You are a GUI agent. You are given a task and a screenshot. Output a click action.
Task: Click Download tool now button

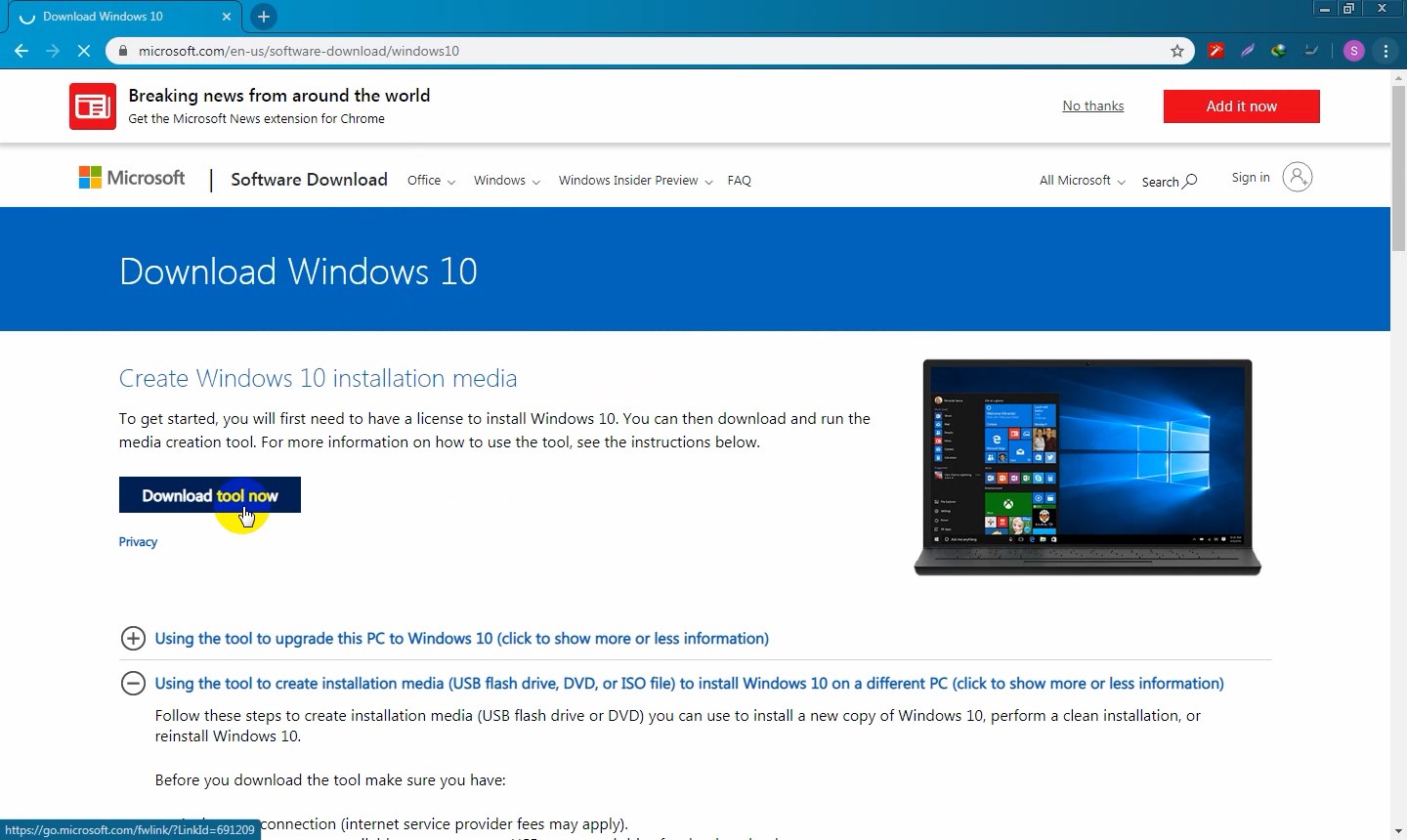(210, 495)
